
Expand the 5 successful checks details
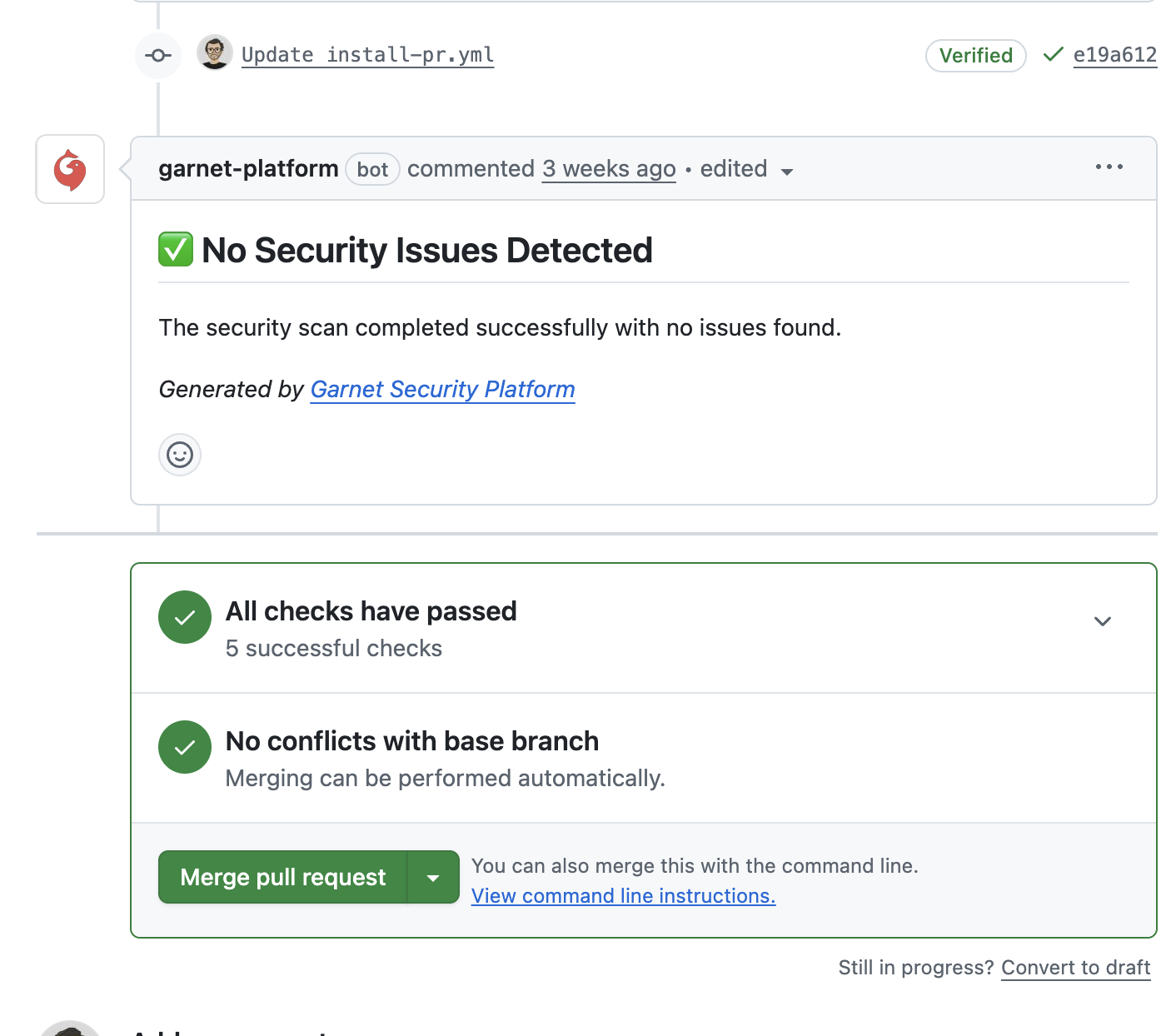click(x=1102, y=620)
